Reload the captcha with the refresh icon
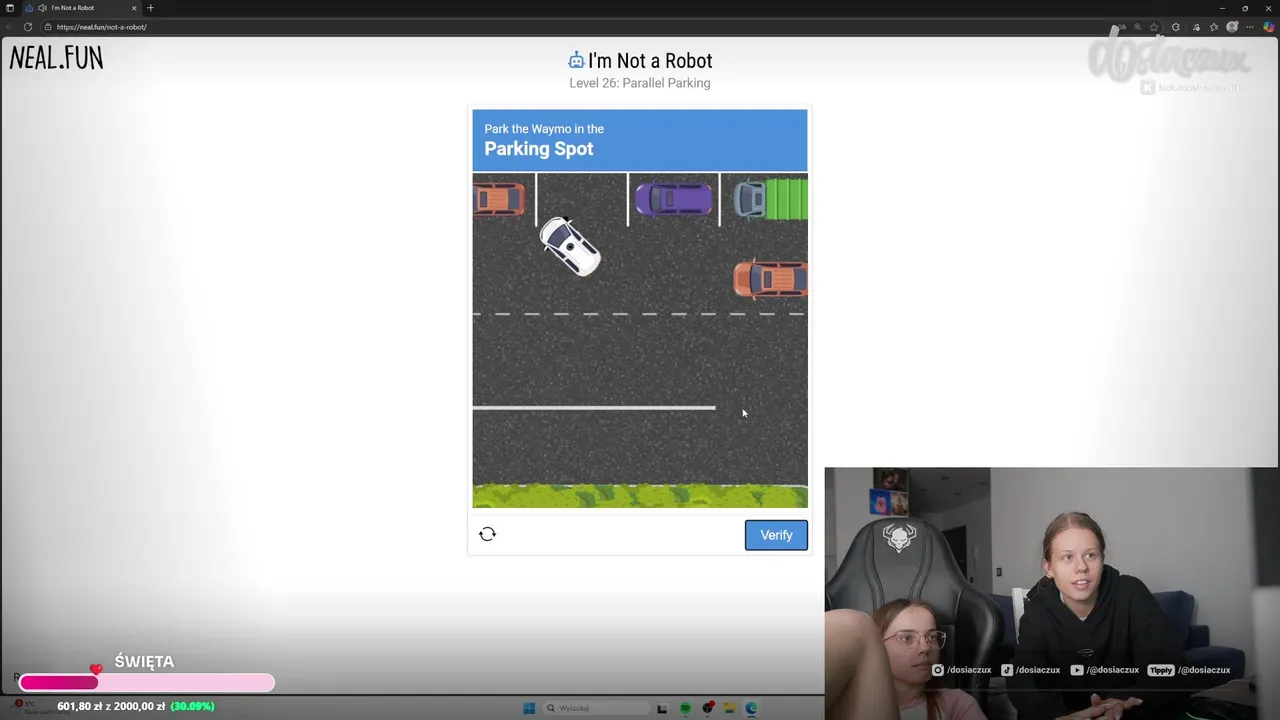Image resolution: width=1280 pixels, height=720 pixels. (487, 534)
